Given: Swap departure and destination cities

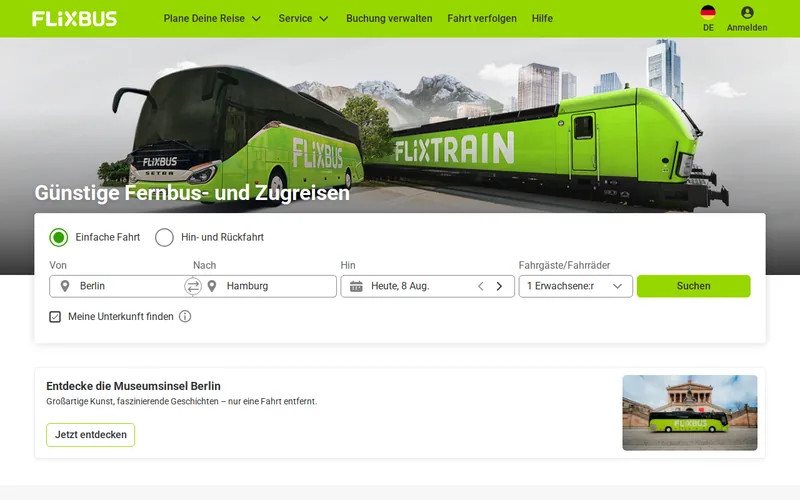Looking at the screenshot, I should point(193,286).
